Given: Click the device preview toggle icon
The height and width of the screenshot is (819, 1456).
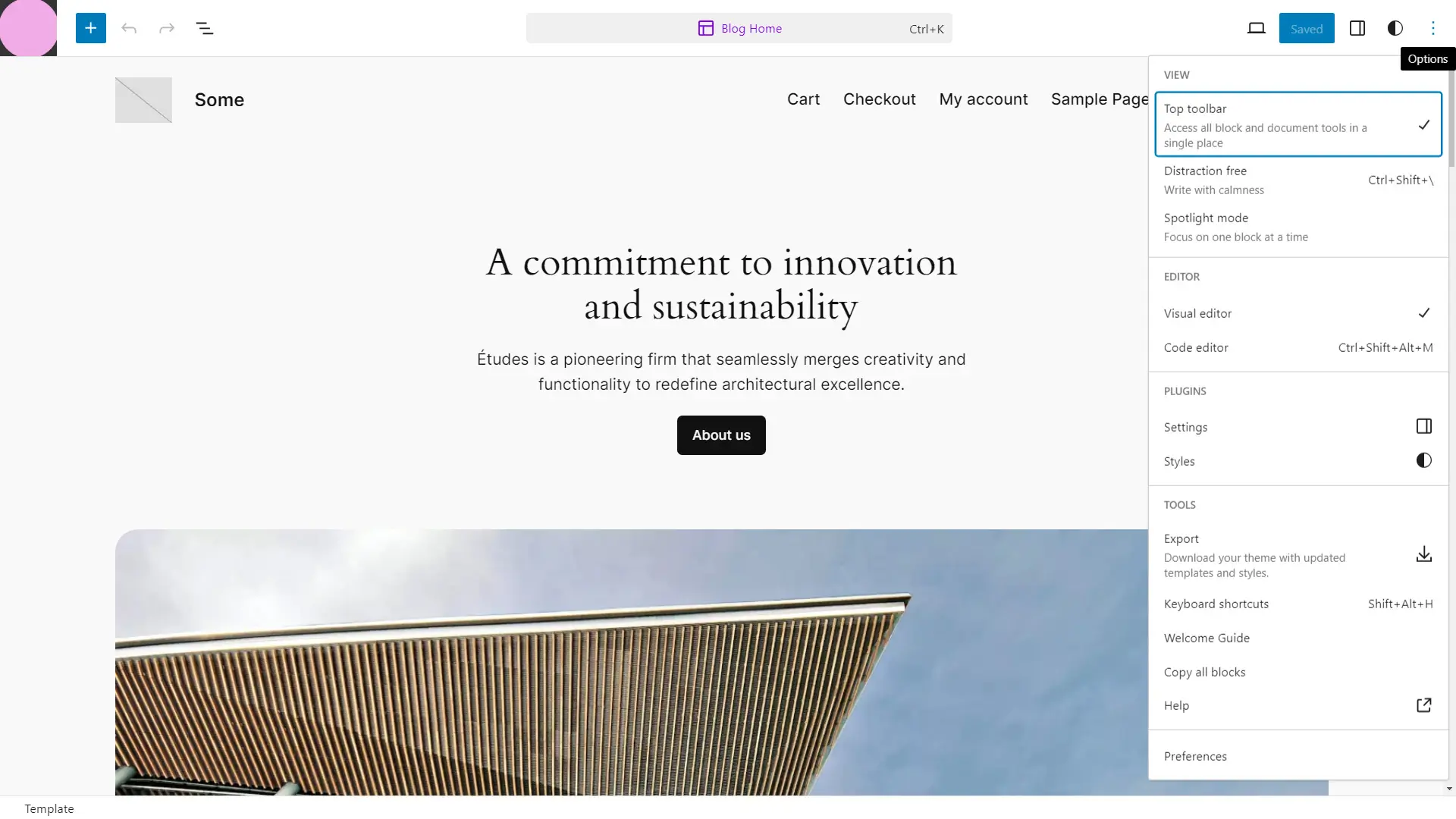Looking at the screenshot, I should (1256, 28).
